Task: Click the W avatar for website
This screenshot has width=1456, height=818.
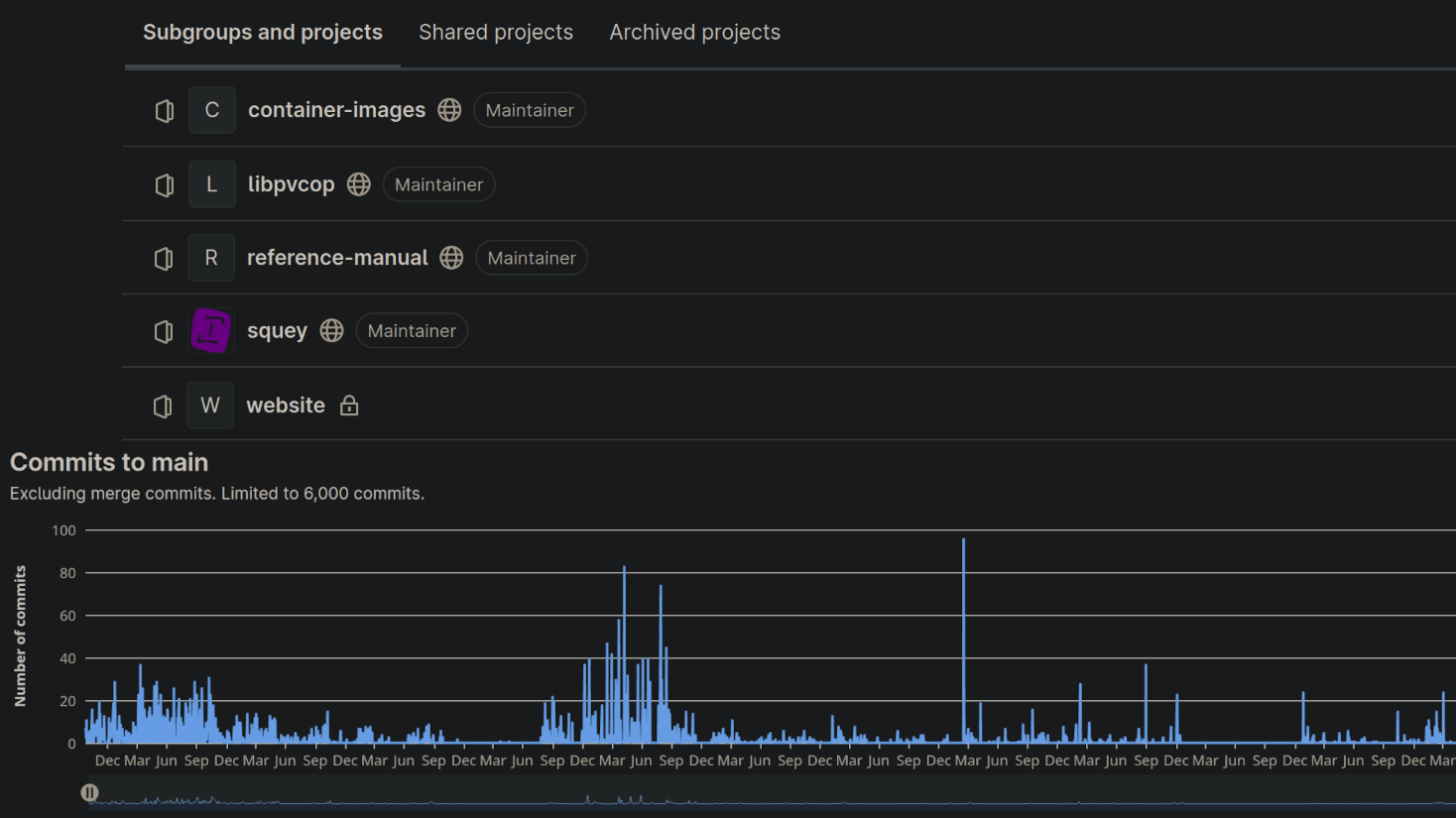Action: [x=210, y=406]
